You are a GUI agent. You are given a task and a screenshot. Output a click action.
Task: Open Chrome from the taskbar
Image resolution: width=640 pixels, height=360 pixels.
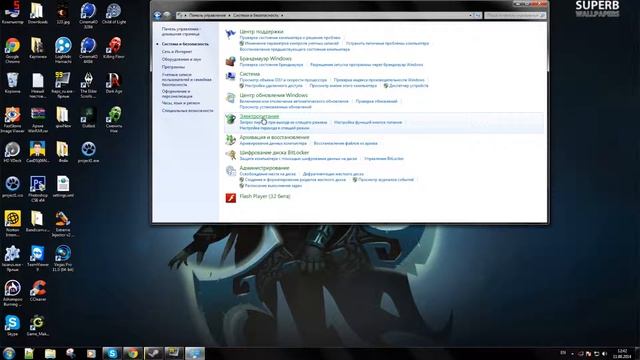click(x=132, y=353)
